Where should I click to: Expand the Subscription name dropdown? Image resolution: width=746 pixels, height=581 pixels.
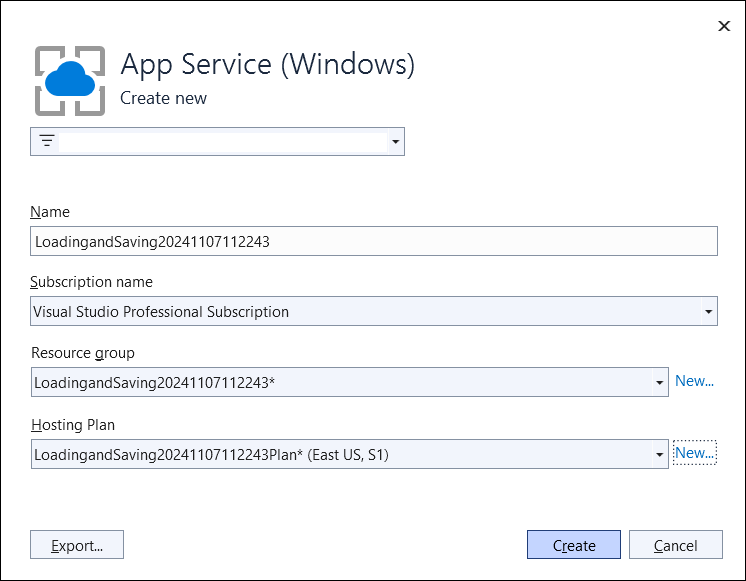click(708, 312)
